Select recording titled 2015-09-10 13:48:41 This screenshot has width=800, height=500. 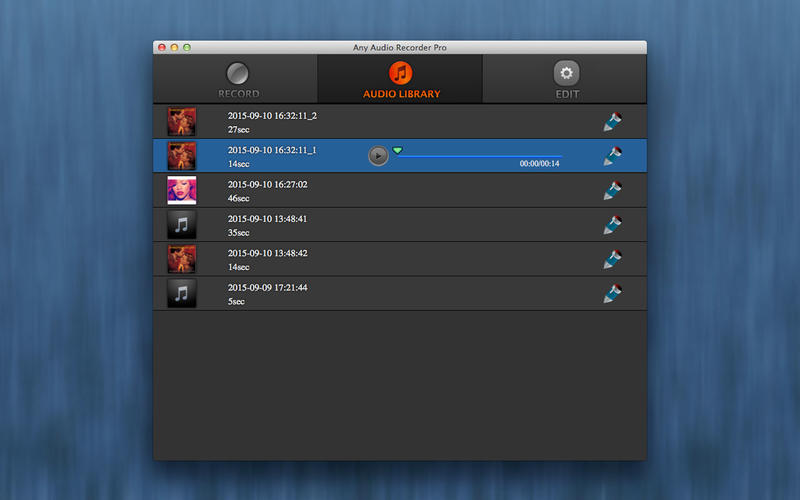pyautogui.click(x=267, y=219)
